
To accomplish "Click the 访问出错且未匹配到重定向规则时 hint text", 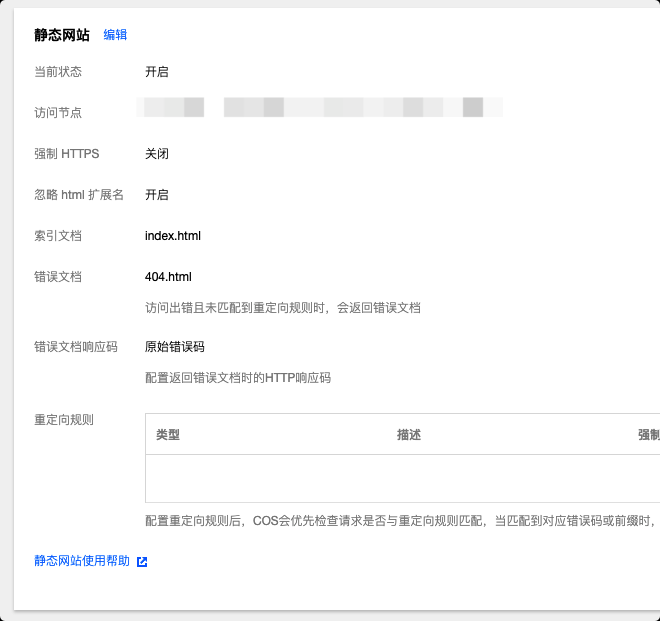I will click(283, 308).
